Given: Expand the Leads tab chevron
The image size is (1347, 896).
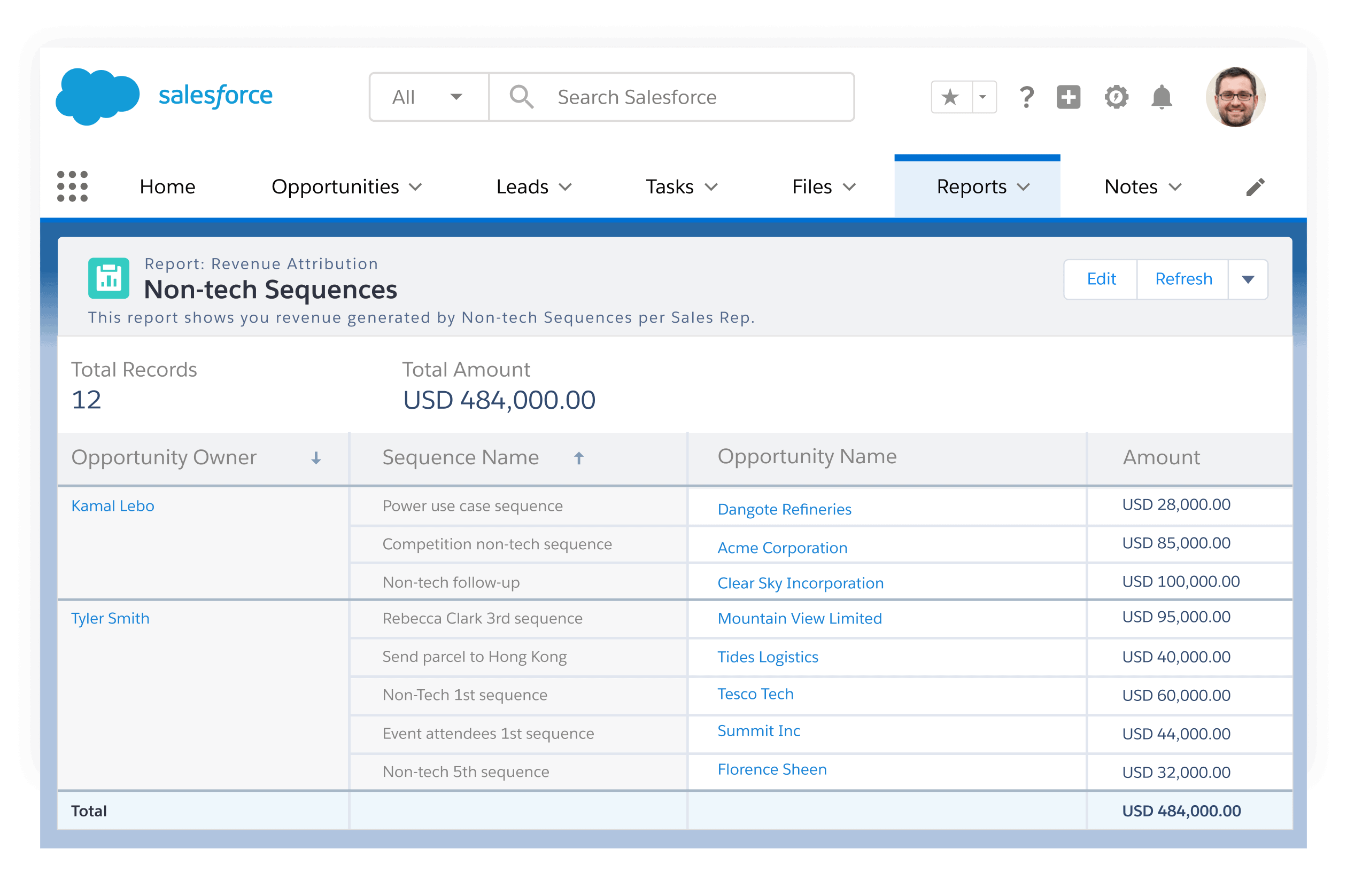Looking at the screenshot, I should (565, 187).
